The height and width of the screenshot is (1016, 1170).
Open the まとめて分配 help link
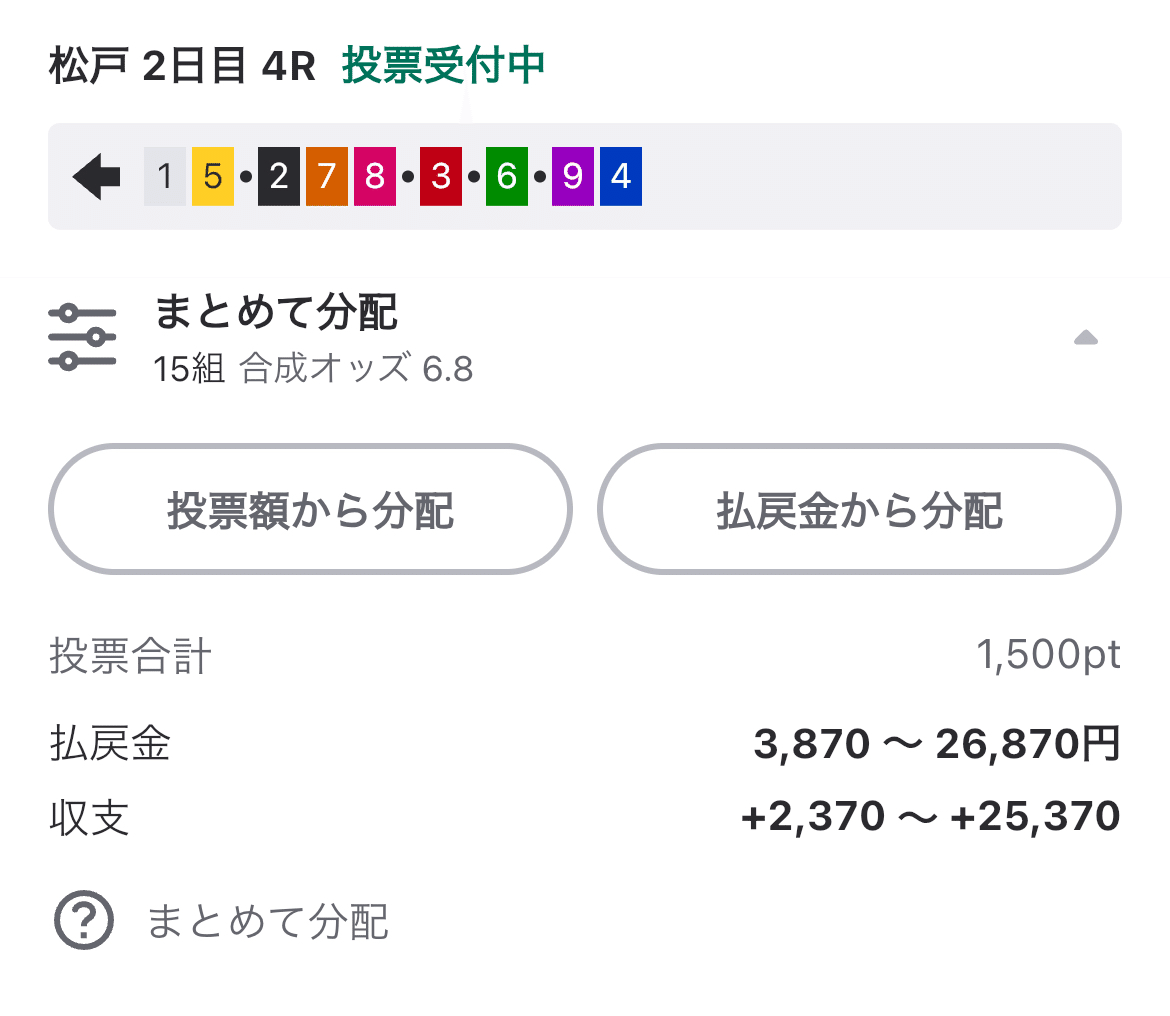click(270, 919)
